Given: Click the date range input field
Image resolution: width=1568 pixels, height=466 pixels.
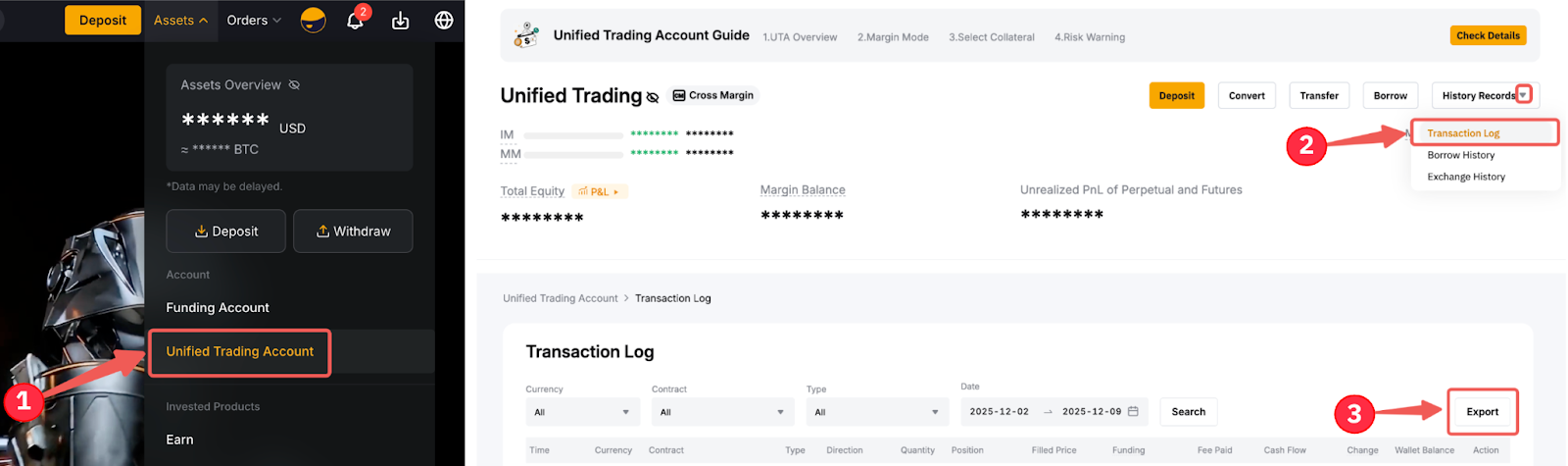Looking at the screenshot, I should 1045,412.
